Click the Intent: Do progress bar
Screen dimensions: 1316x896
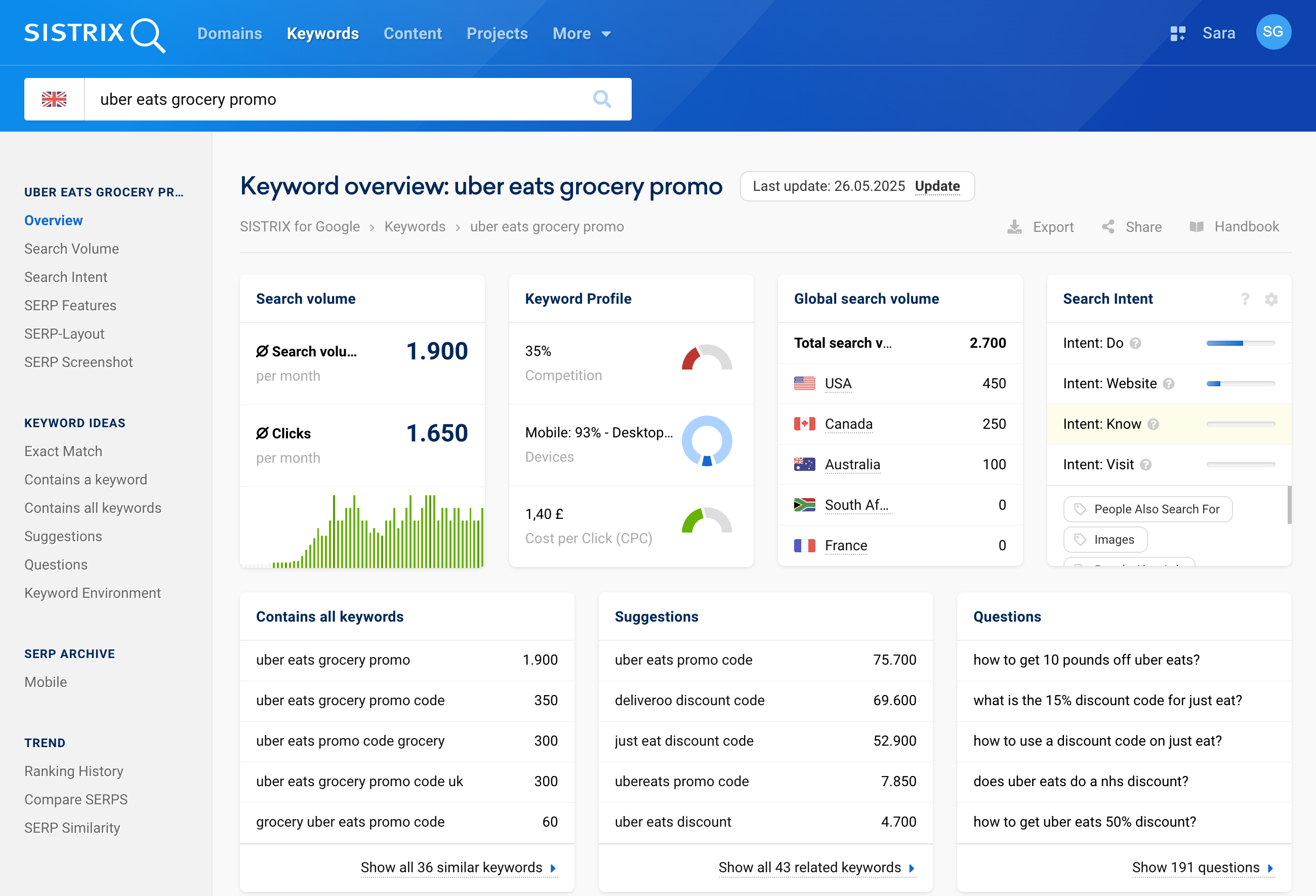point(1240,343)
